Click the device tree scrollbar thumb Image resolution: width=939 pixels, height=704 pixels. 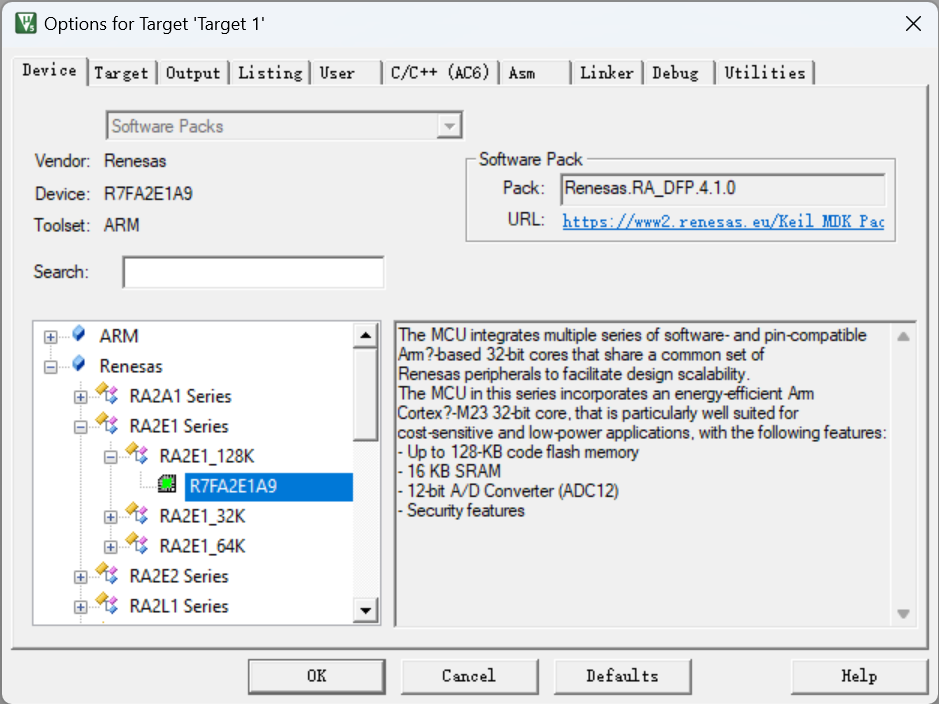click(x=365, y=394)
